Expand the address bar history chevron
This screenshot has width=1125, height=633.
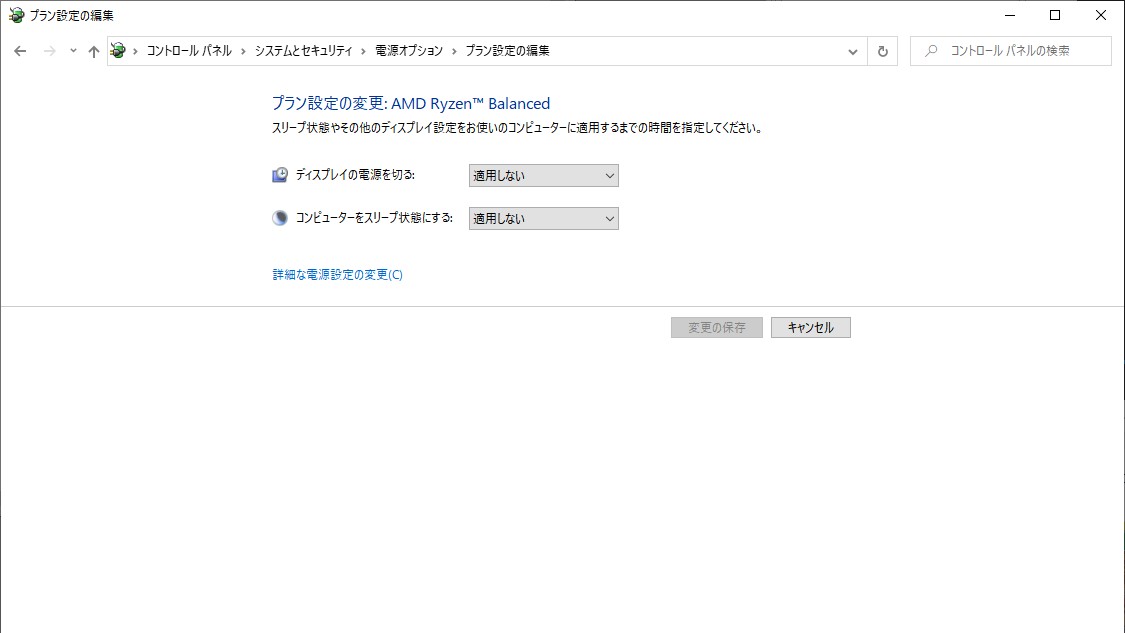point(852,50)
